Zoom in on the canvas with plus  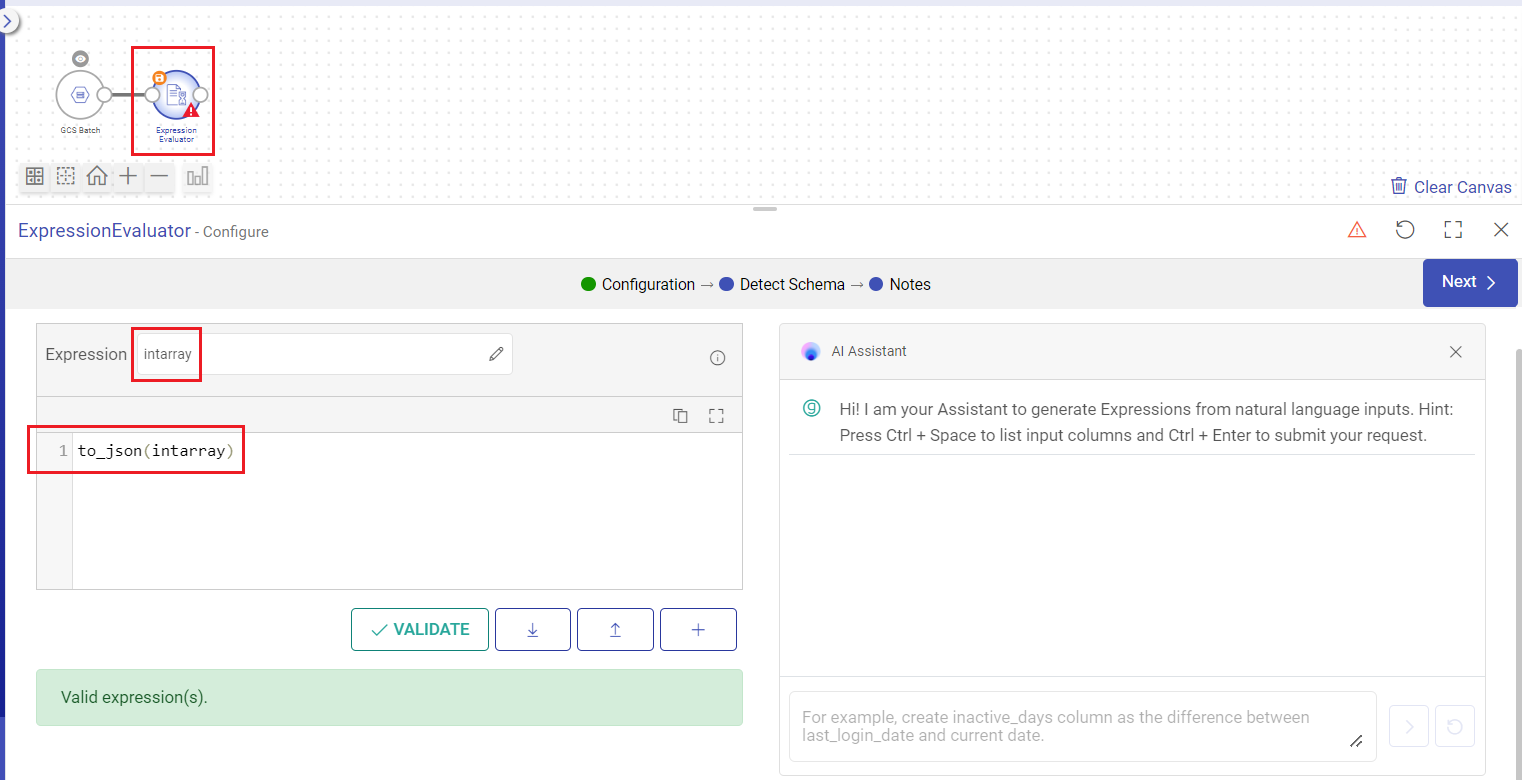[x=128, y=177]
